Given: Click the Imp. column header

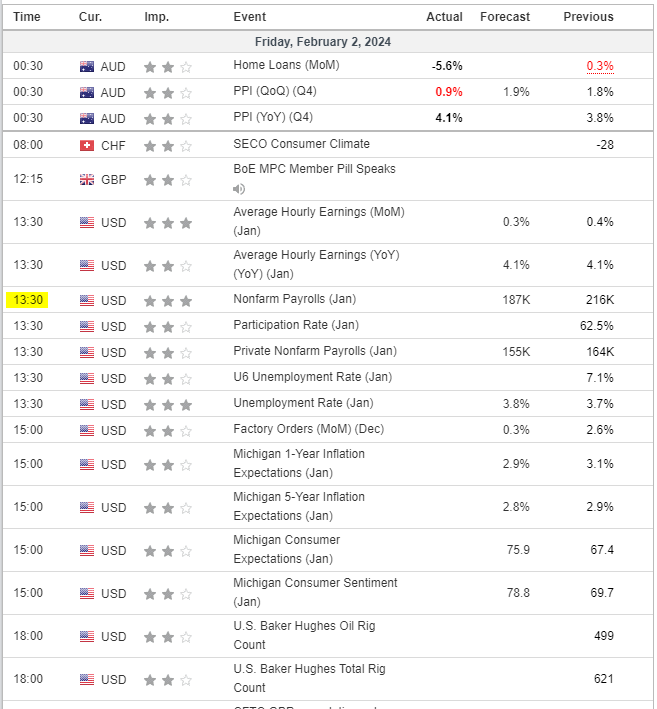Looking at the screenshot, I should 156,17.
